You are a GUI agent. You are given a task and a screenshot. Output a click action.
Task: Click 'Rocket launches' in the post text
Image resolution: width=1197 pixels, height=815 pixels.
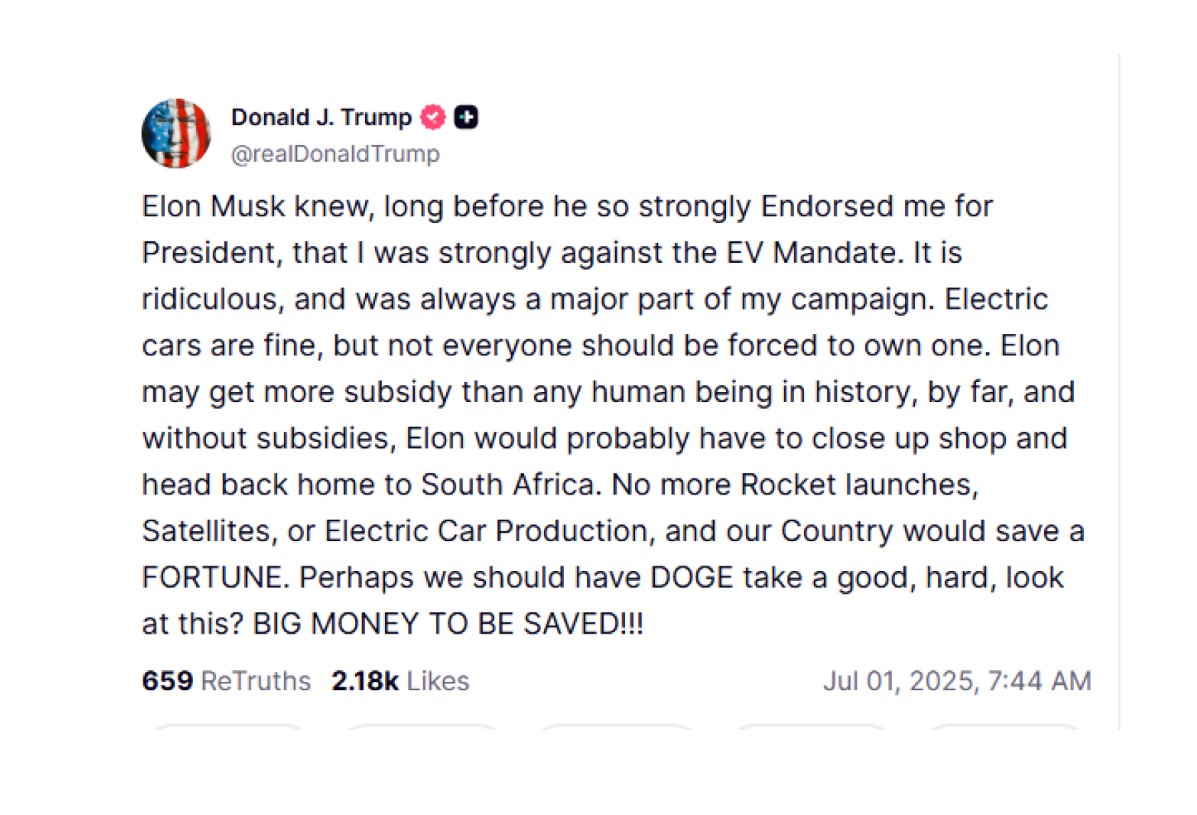[x=860, y=485]
